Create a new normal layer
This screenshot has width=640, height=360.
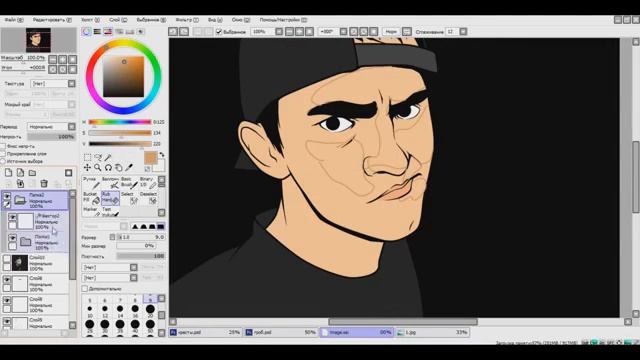coord(9,173)
